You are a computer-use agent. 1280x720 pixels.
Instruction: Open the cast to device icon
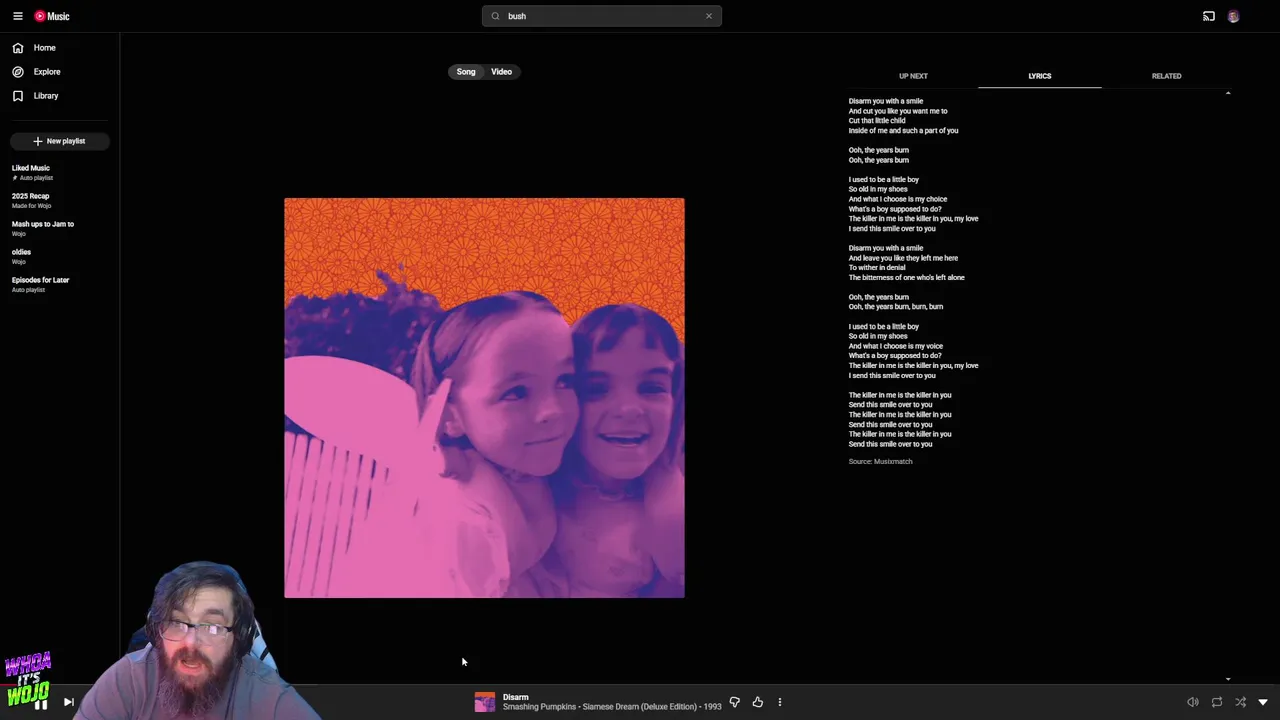pos(1209,16)
